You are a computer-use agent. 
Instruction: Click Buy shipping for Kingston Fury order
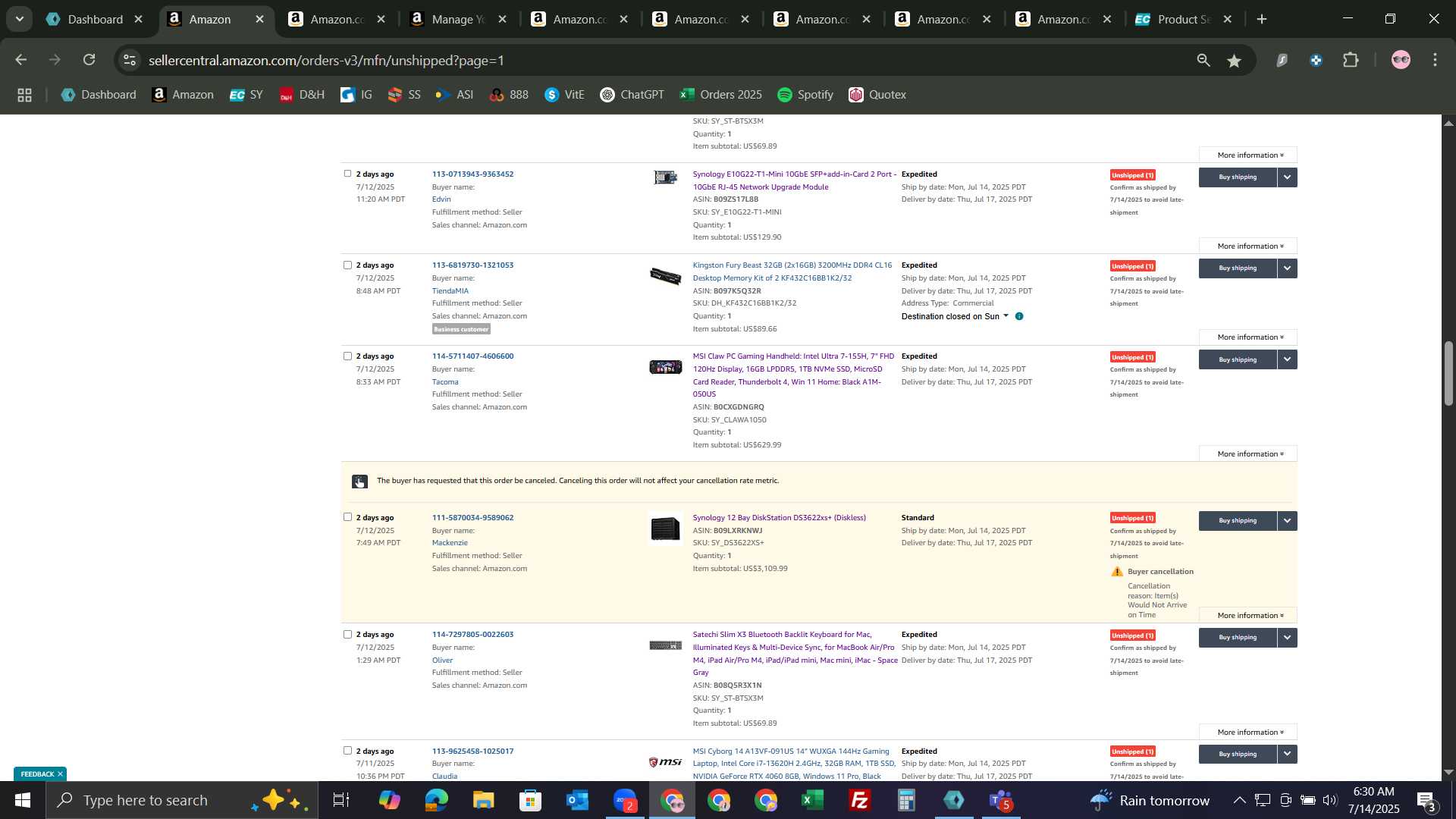click(x=1238, y=268)
